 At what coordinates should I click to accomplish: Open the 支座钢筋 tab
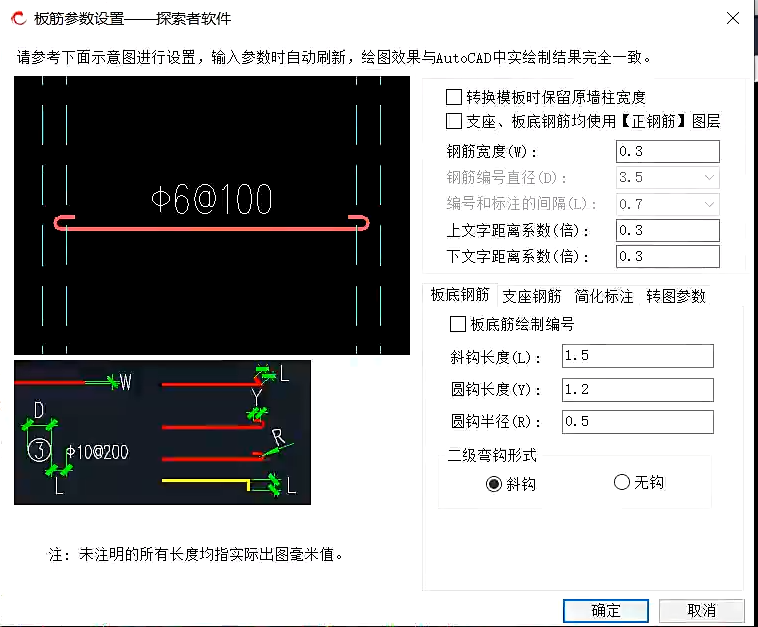tap(531, 296)
